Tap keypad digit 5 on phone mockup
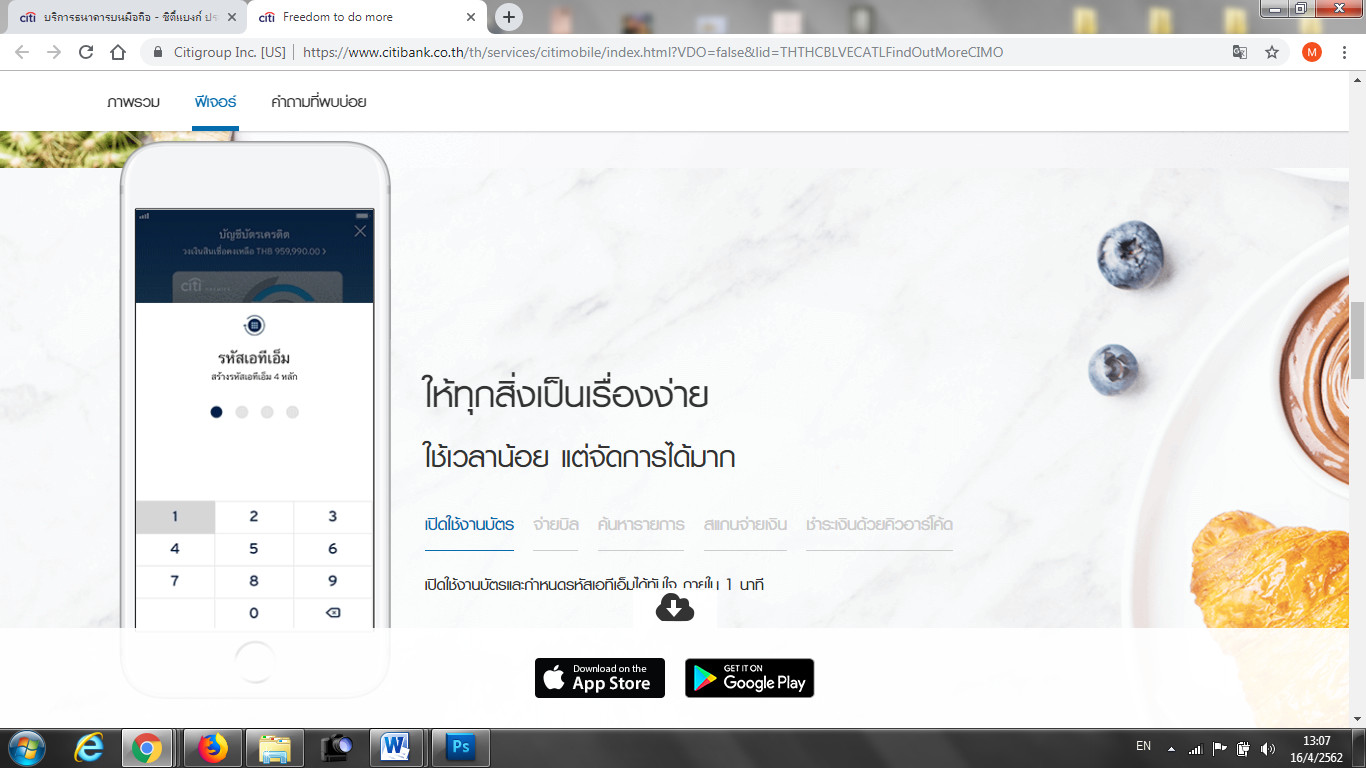Viewport: 1366px width, 768px height. pos(254,549)
